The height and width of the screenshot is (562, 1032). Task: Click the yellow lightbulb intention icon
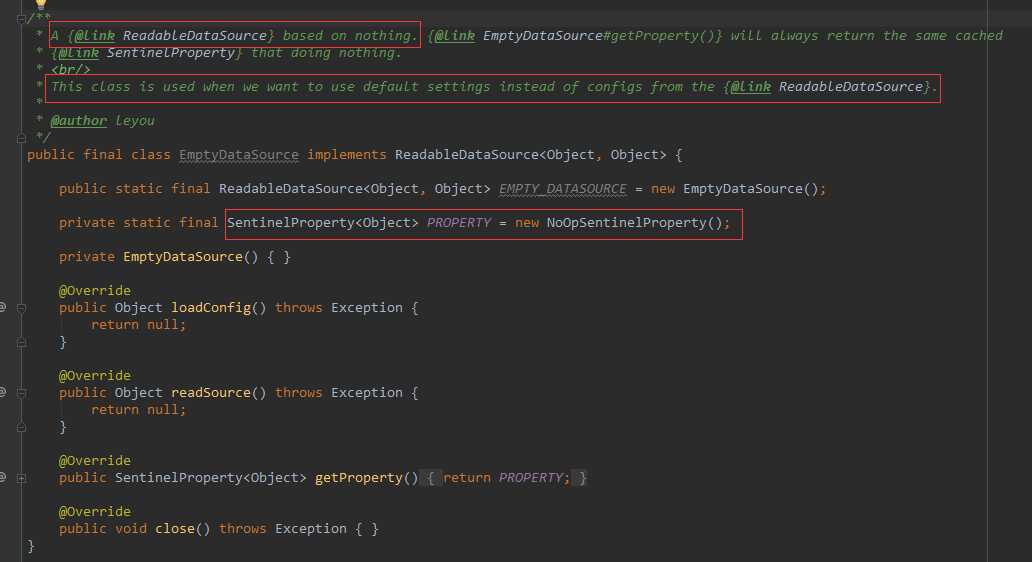point(41,4)
